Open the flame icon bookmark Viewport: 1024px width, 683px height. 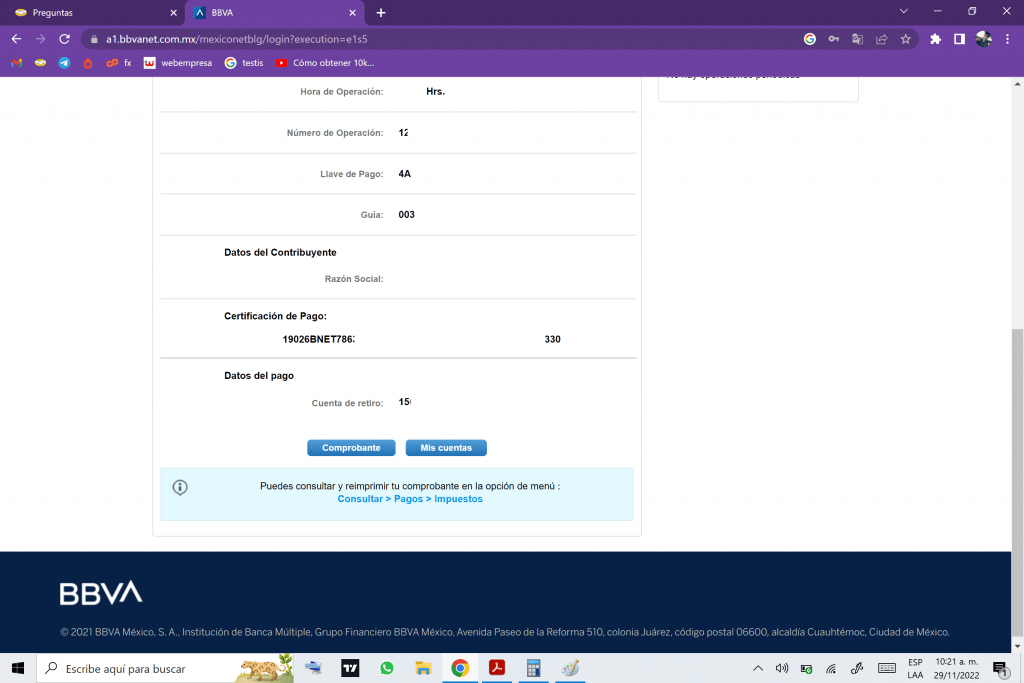pyautogui.click(x=88, y=63)
